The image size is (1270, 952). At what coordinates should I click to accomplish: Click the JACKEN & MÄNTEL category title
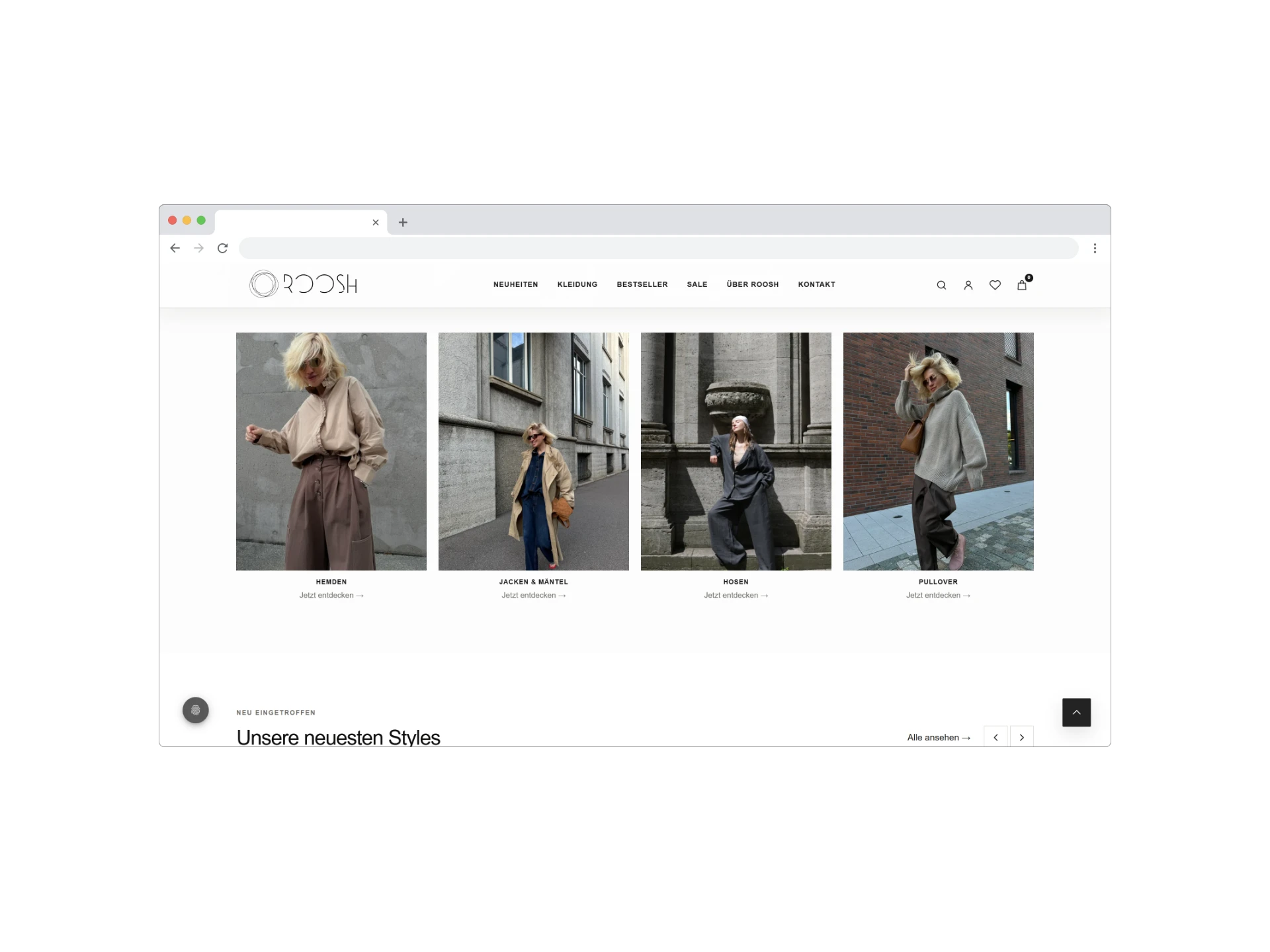534,582
